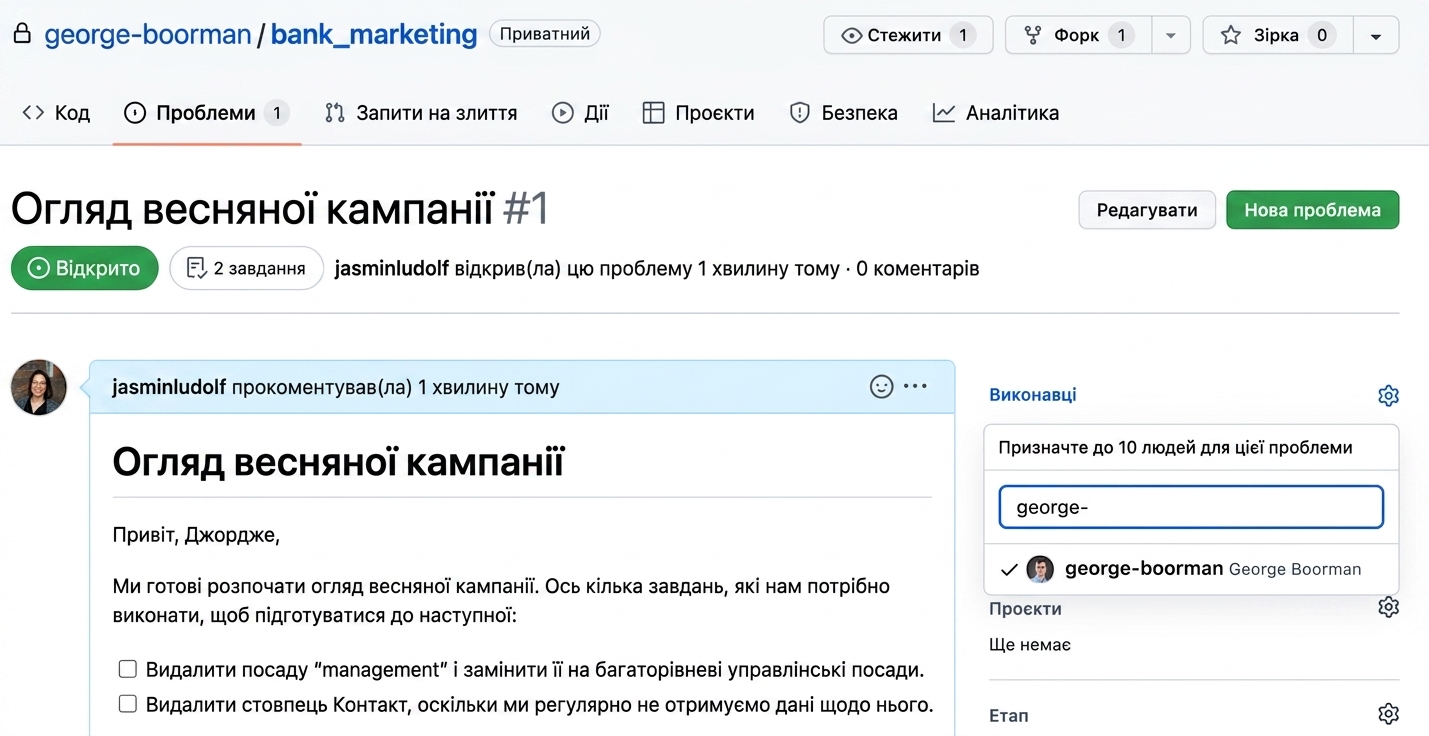Click the fork icon in Форк button
Screen dimensions: 1429x736
point(1033,36)
